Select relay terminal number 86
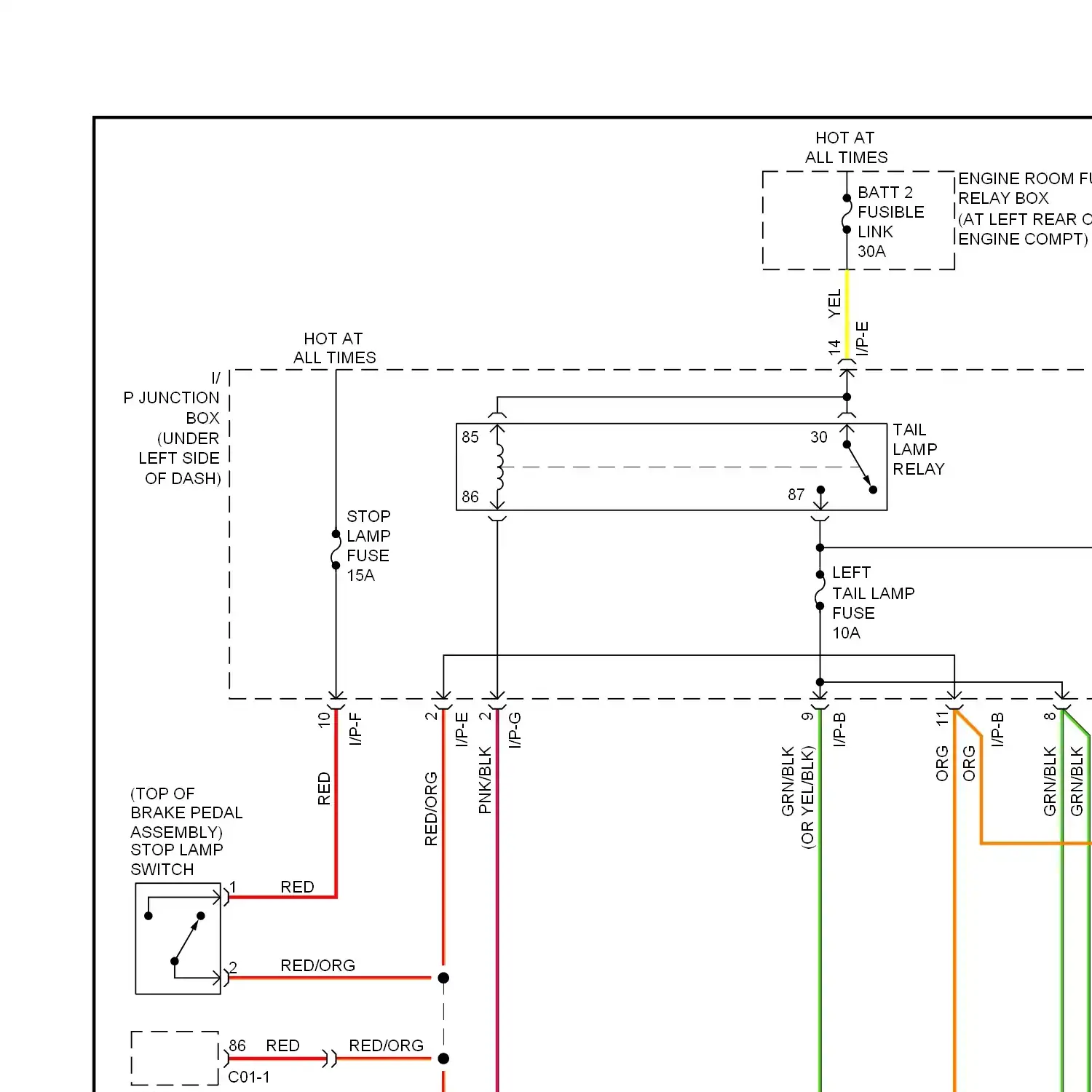 470,496
